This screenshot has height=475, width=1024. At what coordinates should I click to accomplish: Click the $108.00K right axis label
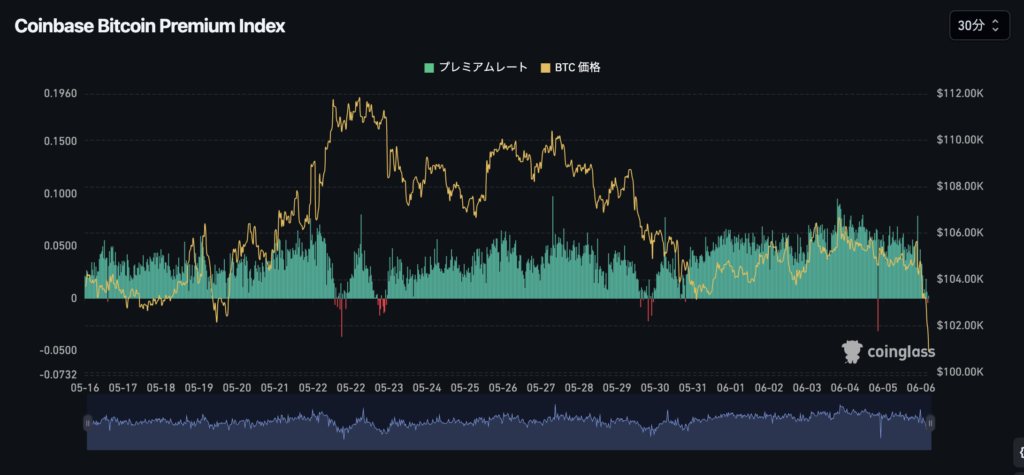tap(961, 187)
